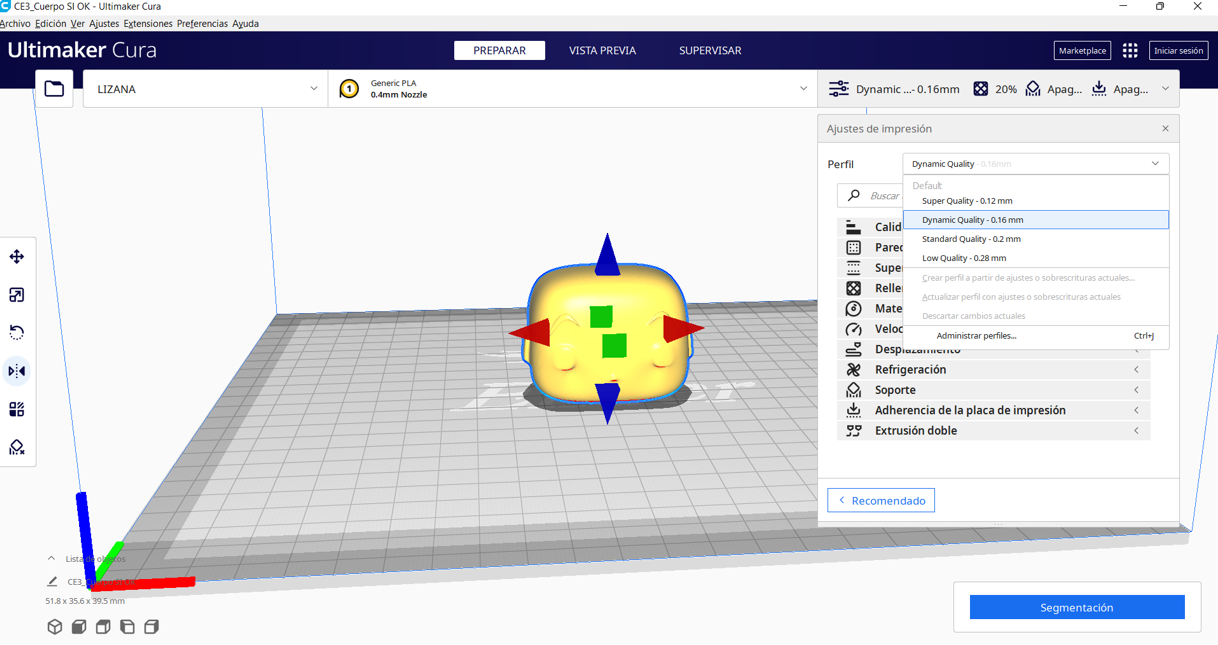Click the Iniciar sesión button
The height and width of the screenshot is (645, 1218).
[x=1179, y=50]
